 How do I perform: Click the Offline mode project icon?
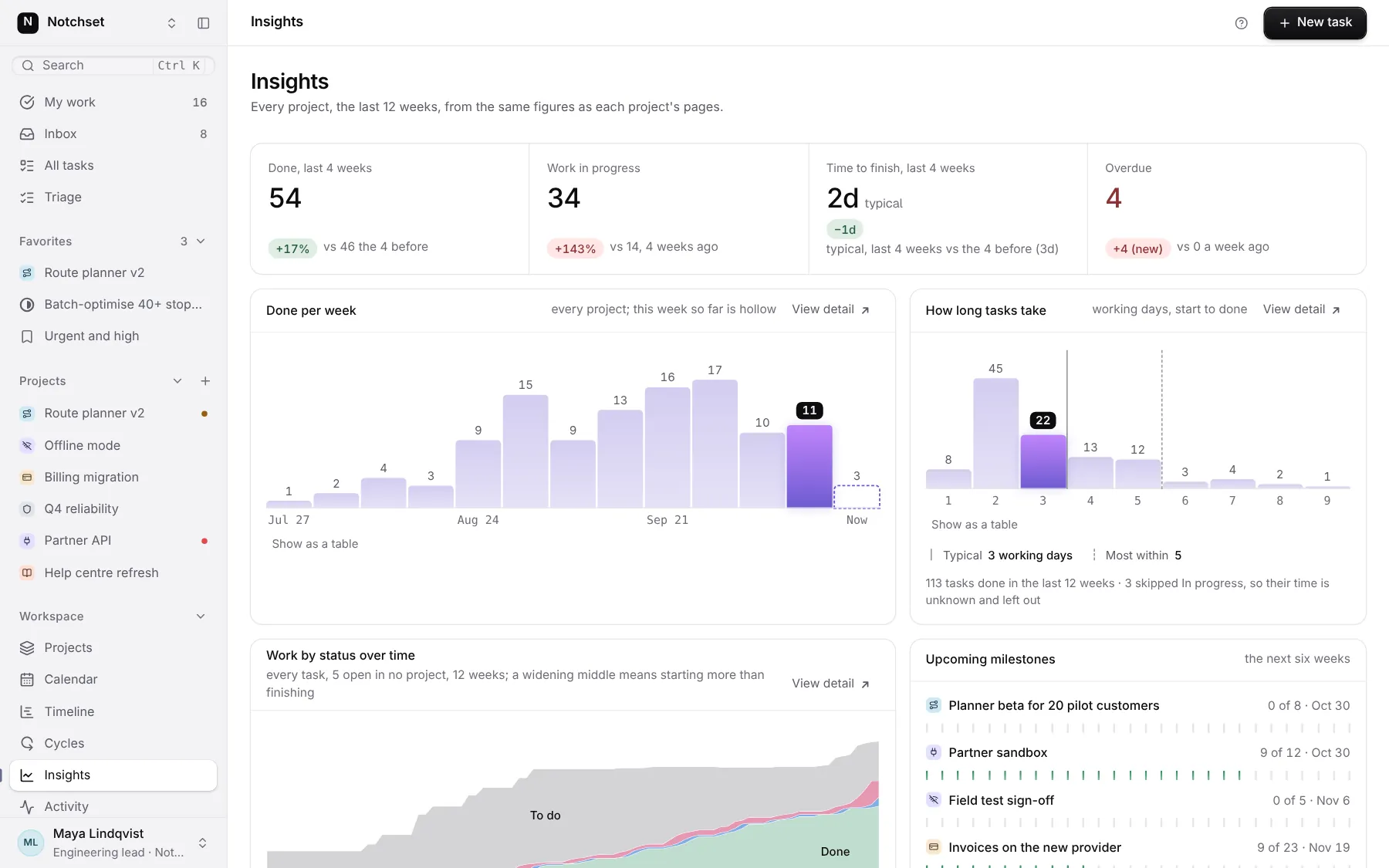pyautogui.click(x=27, y=446)
